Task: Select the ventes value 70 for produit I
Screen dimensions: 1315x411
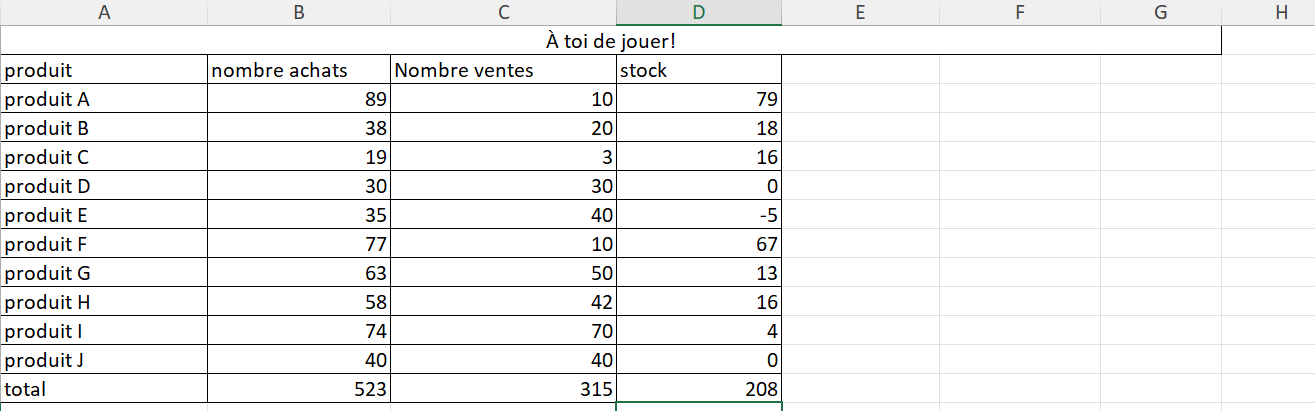Action: pos(504,331)
